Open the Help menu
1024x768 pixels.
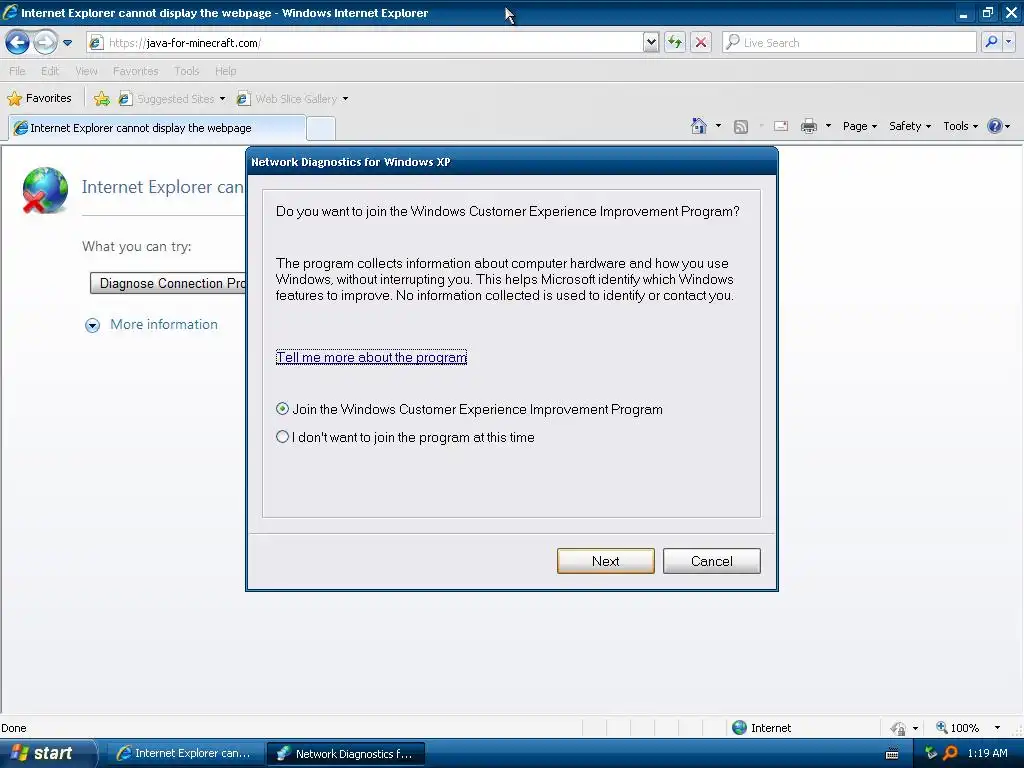point(225,71)
